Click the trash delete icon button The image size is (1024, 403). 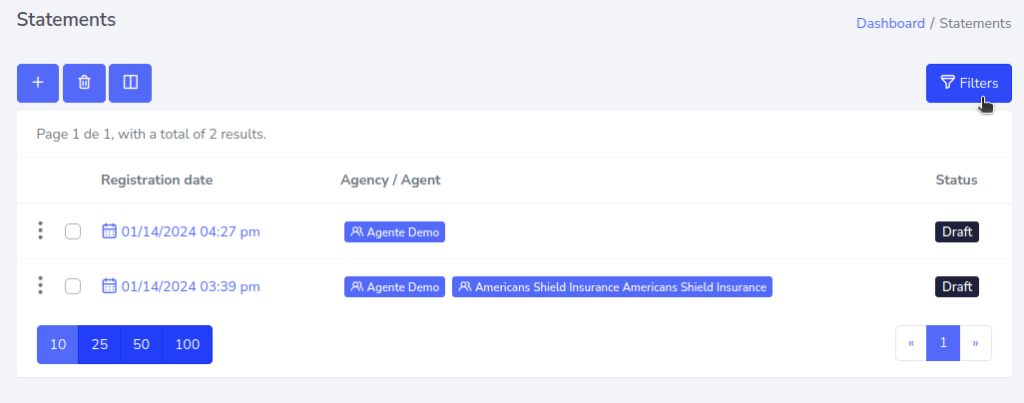84,83
